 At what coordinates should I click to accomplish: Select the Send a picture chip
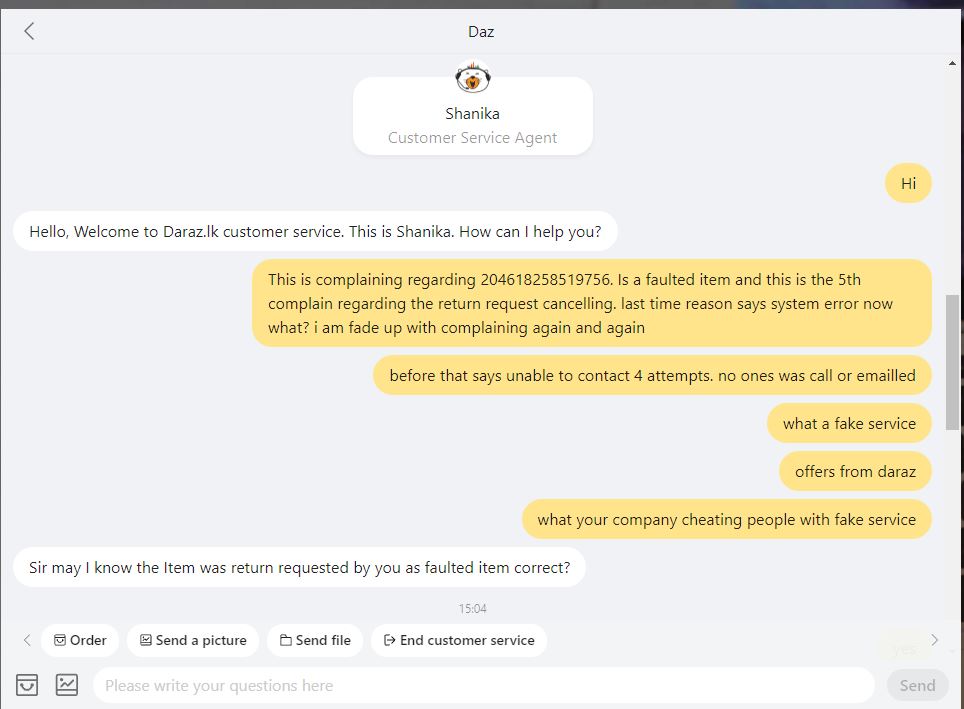[193, 640]
